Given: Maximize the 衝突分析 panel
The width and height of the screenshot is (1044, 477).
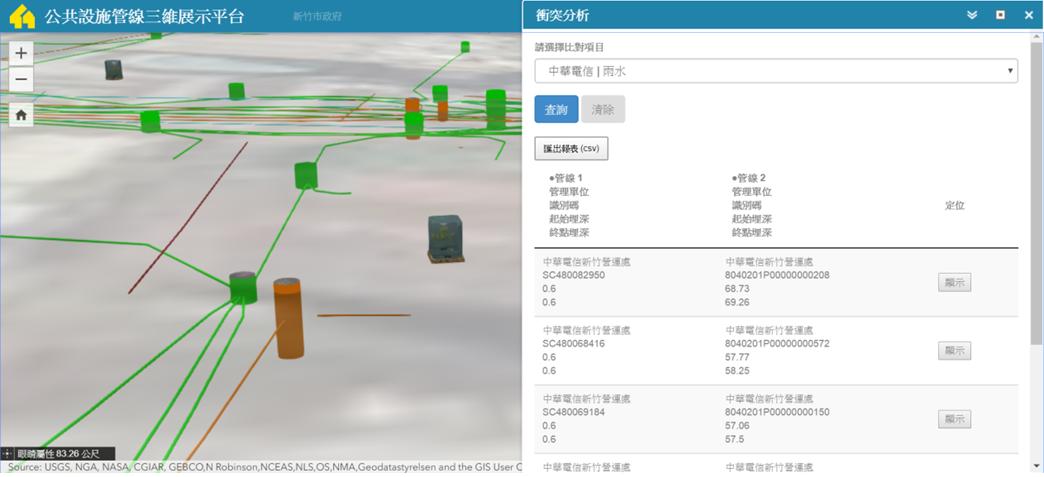Looking at the screenshot, I should pos(1000,15).
